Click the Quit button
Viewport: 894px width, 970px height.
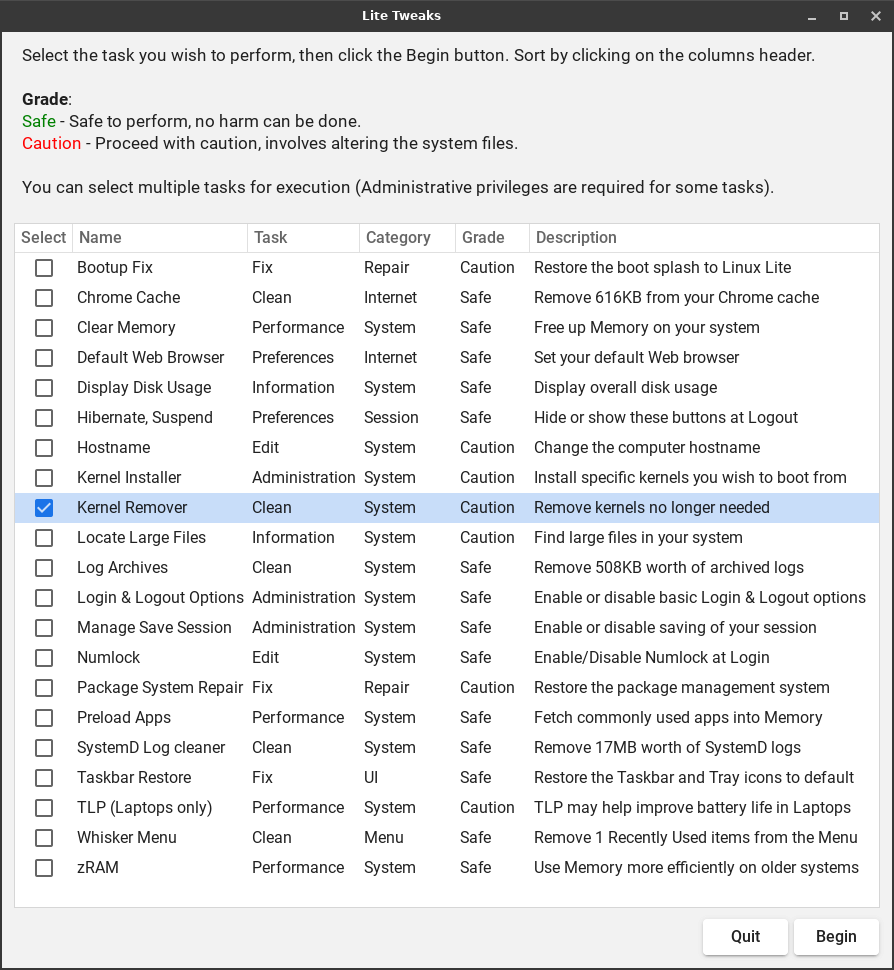click(745, 937)
